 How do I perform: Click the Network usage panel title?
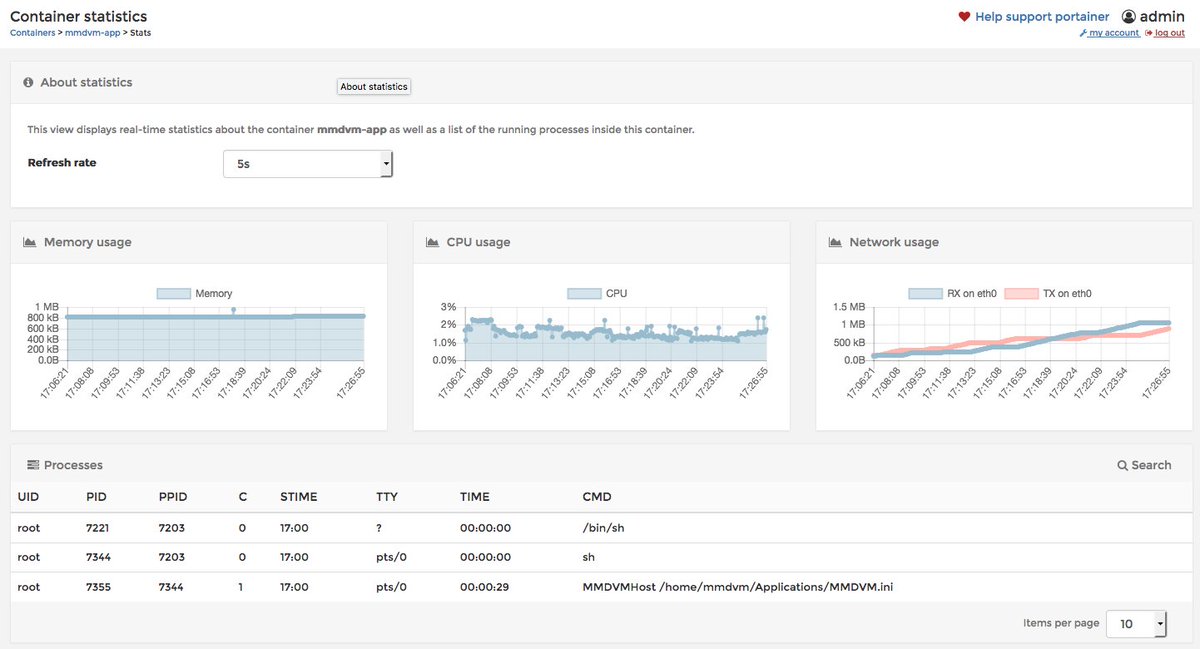tap(894, 242)
